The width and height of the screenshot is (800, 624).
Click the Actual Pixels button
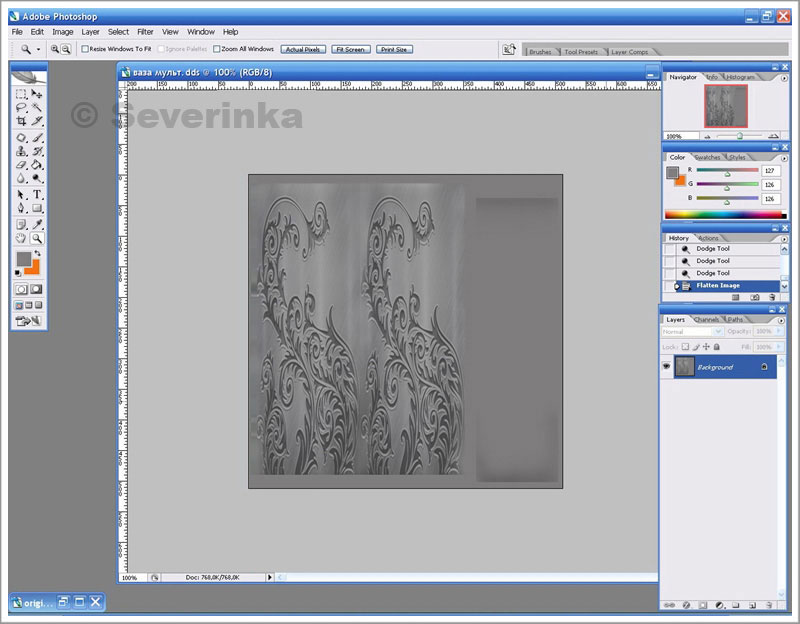(303, 48)
